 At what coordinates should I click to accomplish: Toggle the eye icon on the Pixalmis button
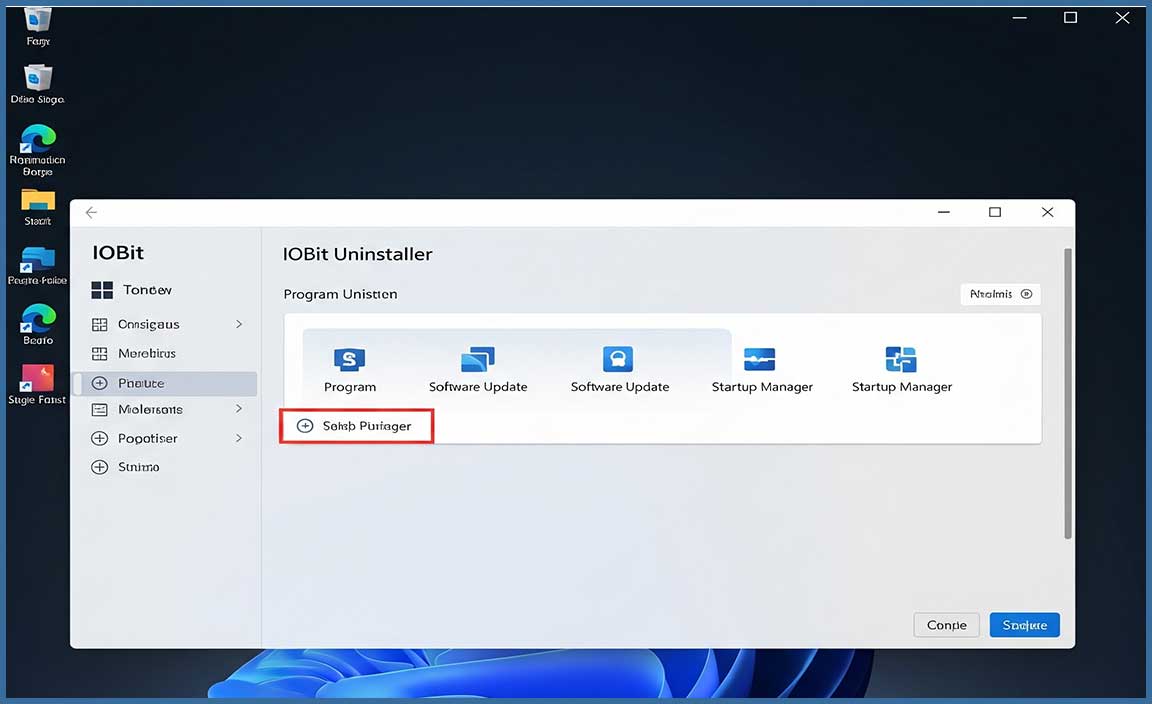(1026, 294)
